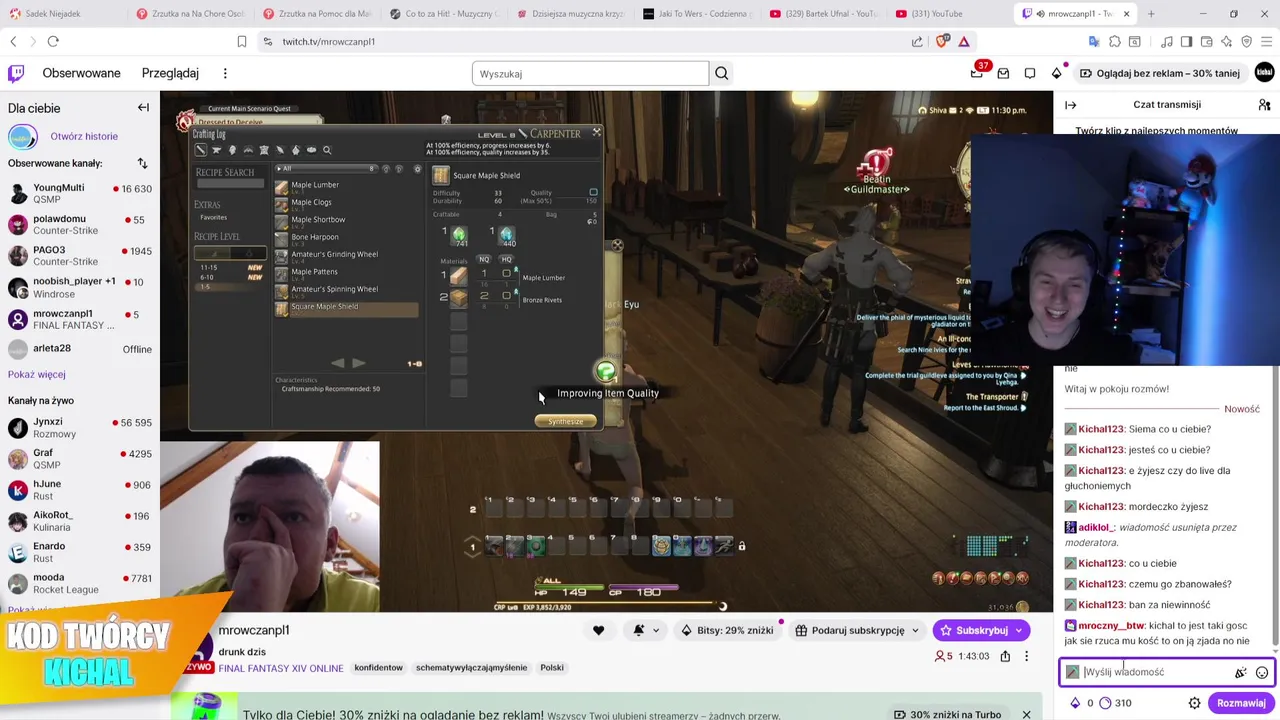
Task: Open the Obserwowane tab
Action: tap(81, 73)
